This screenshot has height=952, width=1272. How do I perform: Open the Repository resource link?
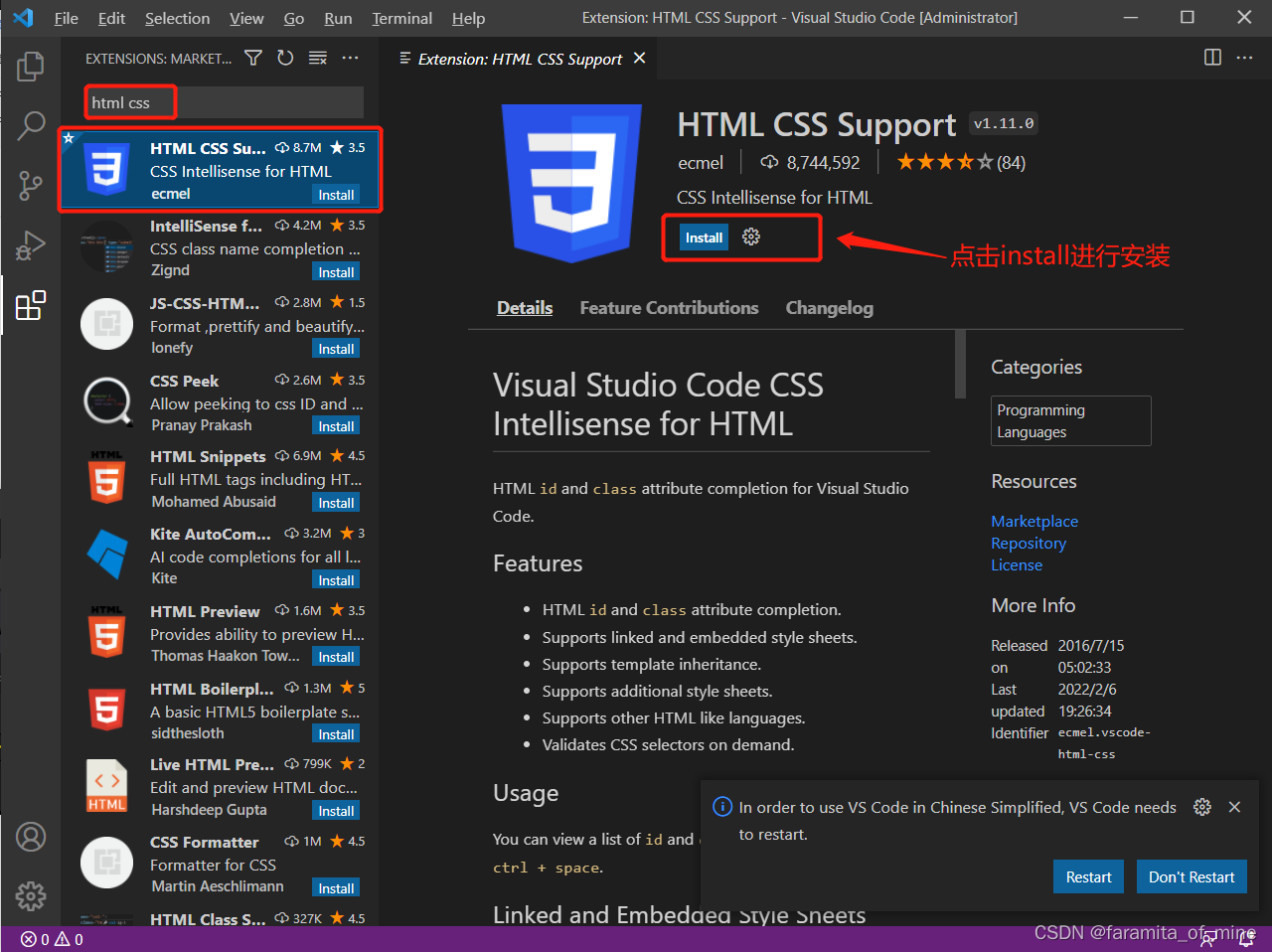tap(1029, 543)
